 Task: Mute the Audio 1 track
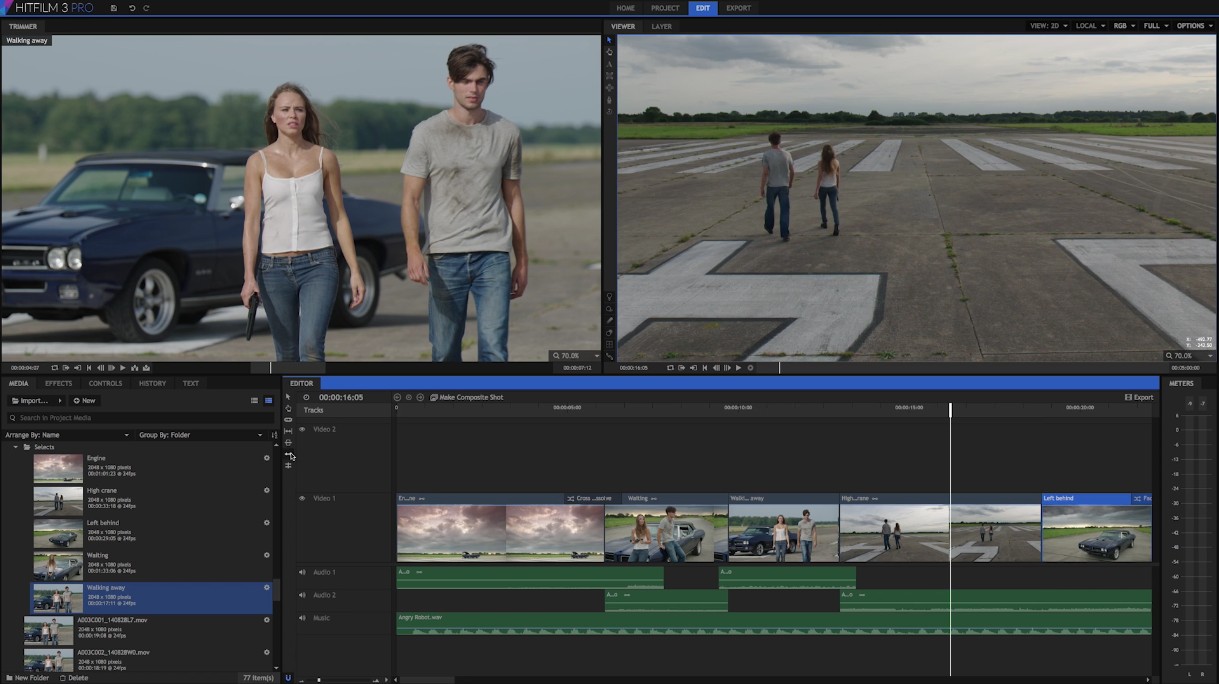(x=302, y=573)
